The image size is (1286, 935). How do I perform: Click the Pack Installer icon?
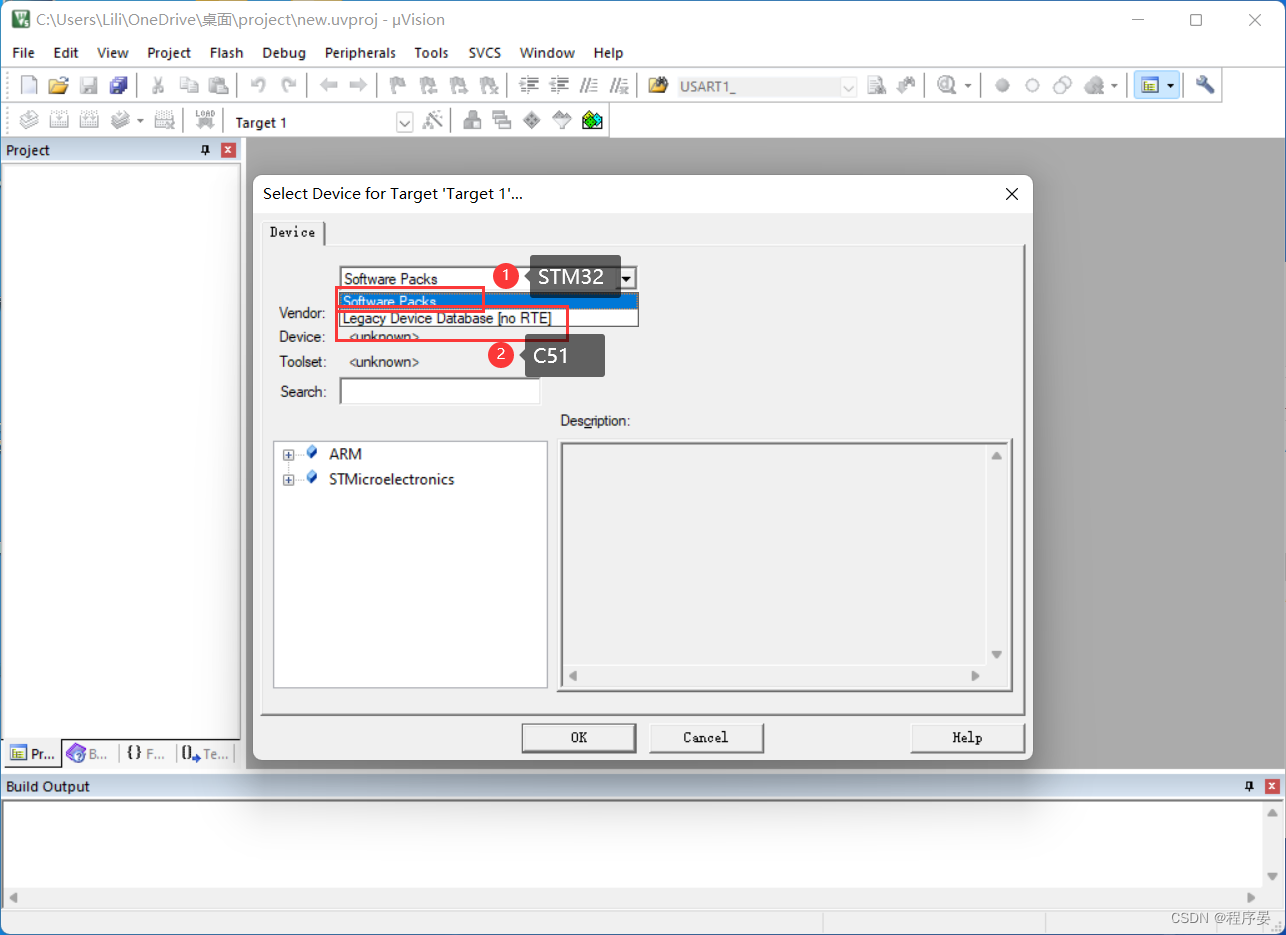(x=592, y=121)
